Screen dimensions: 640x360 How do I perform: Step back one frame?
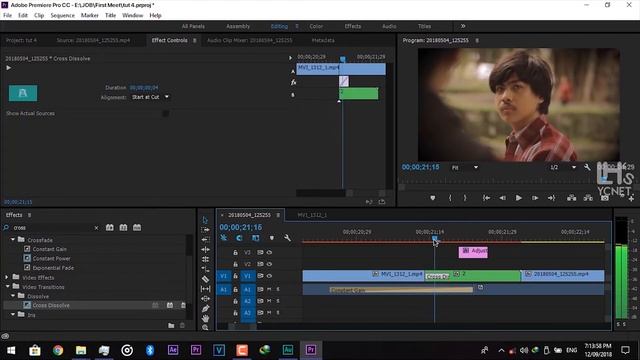pos(502,198)
